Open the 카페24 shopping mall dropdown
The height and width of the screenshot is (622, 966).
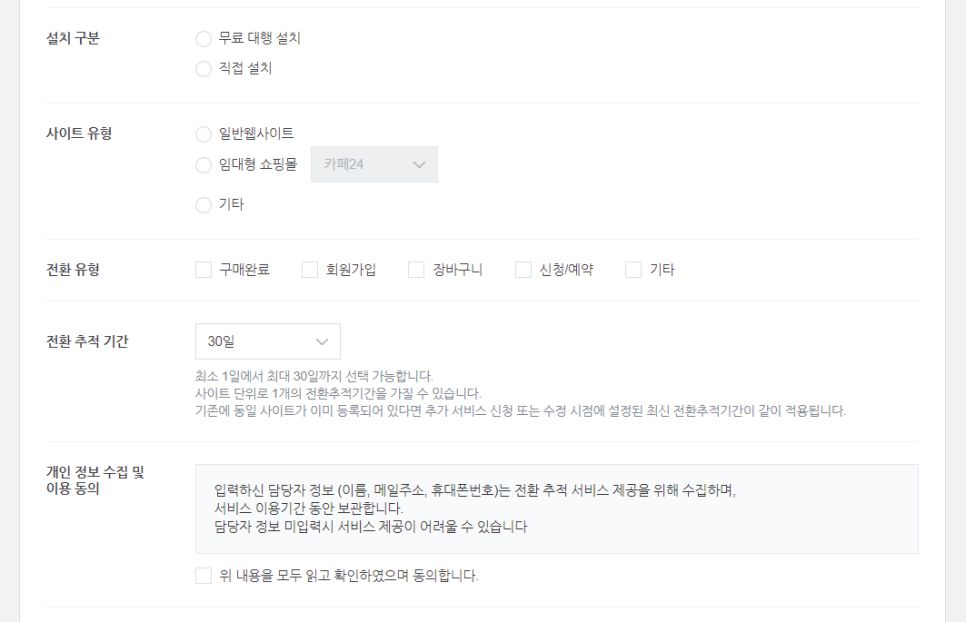pos(374,164)
